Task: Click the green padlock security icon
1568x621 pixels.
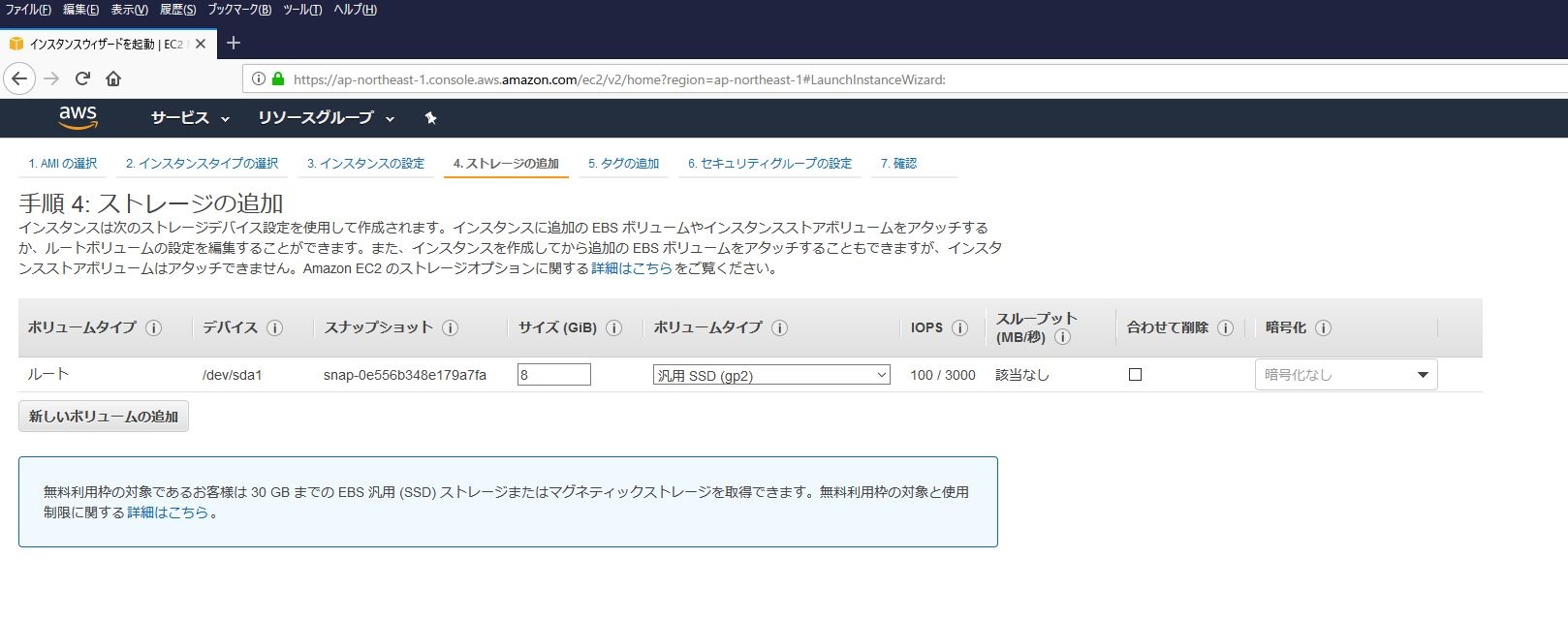Action: coord(278,79)
